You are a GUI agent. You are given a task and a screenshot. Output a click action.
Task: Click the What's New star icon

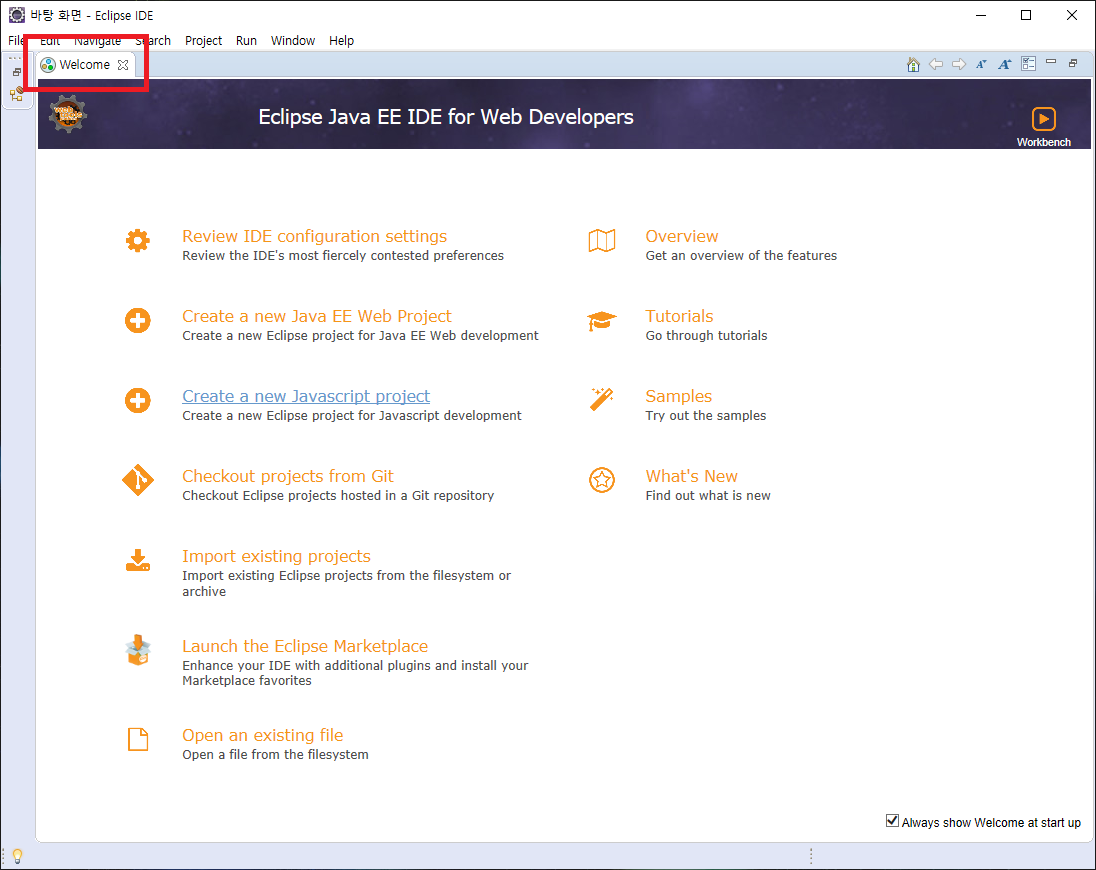coord(602,480)
